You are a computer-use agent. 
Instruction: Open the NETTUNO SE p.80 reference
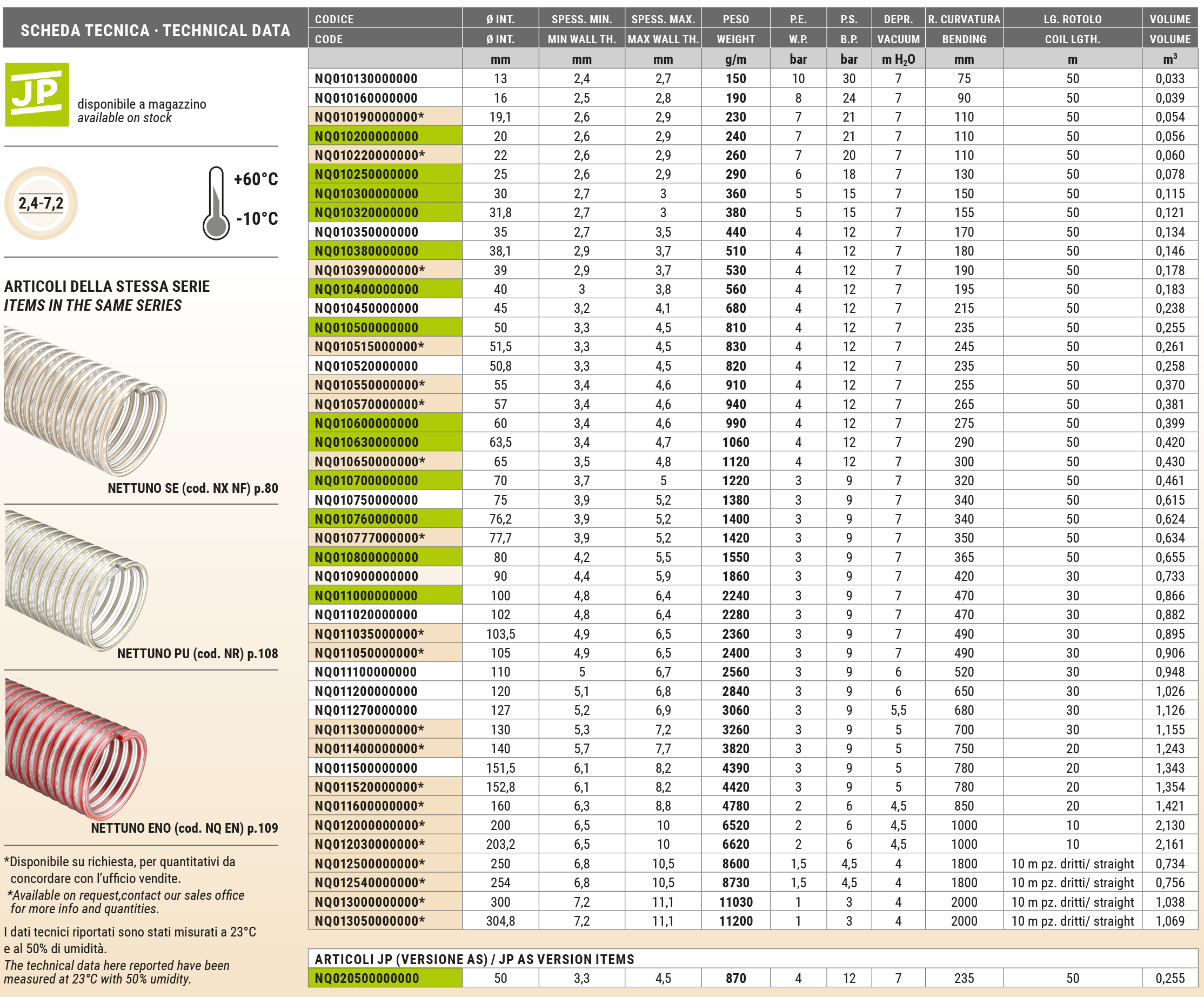point(192,489)
